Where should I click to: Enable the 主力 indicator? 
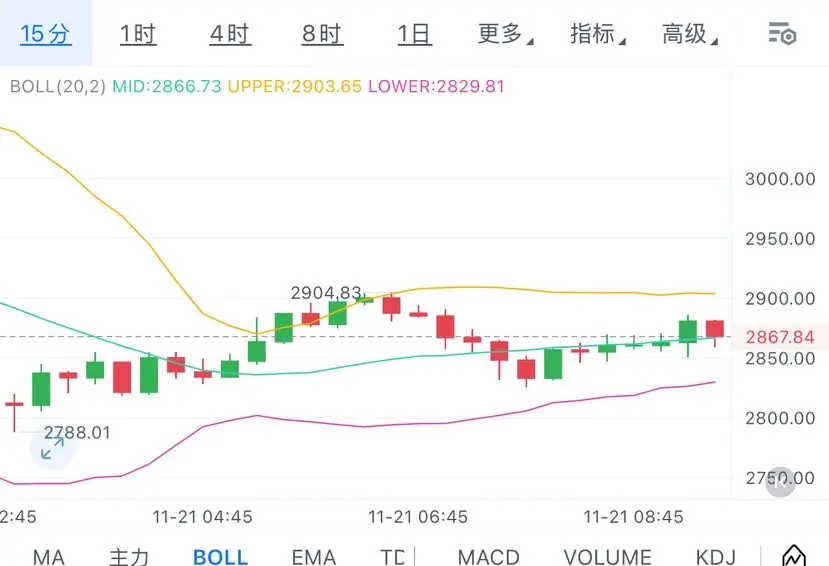click(129, 557)
